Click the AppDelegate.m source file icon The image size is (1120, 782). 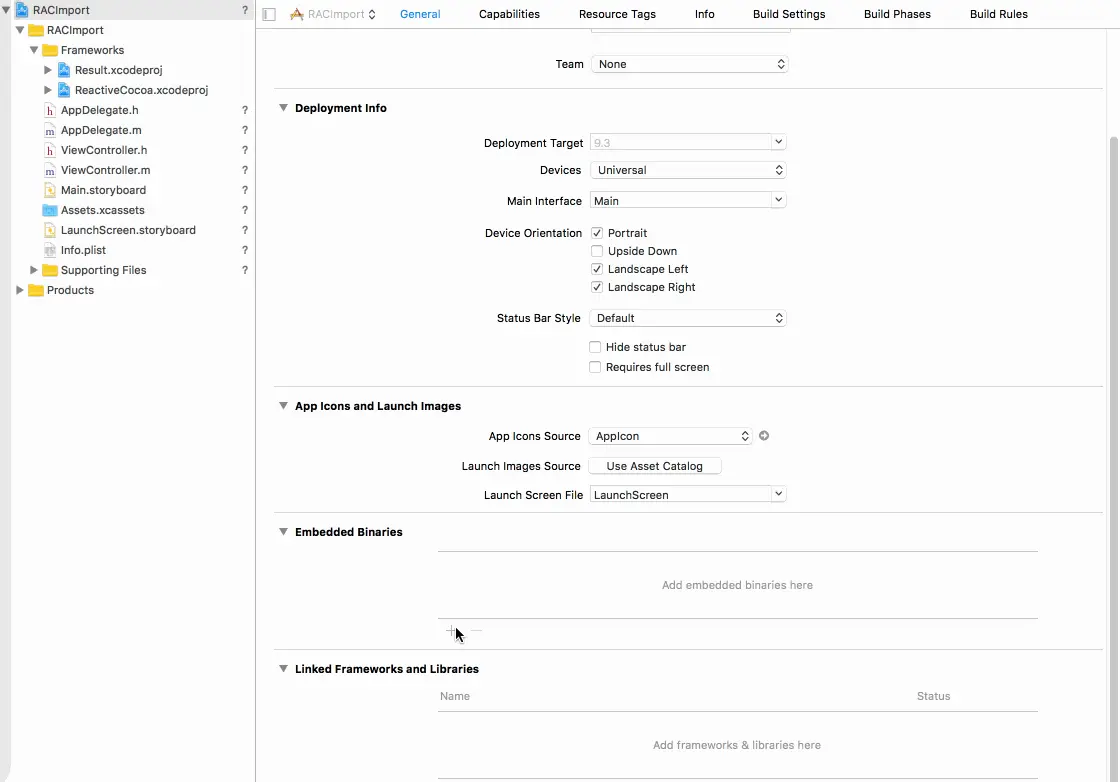pyautogui.click(x=50, y=130)
